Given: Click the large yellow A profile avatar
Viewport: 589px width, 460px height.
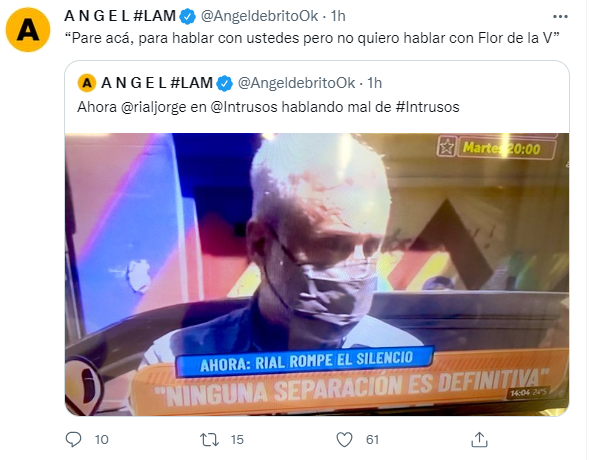Looking at the screenshot, I should point(28,30).
